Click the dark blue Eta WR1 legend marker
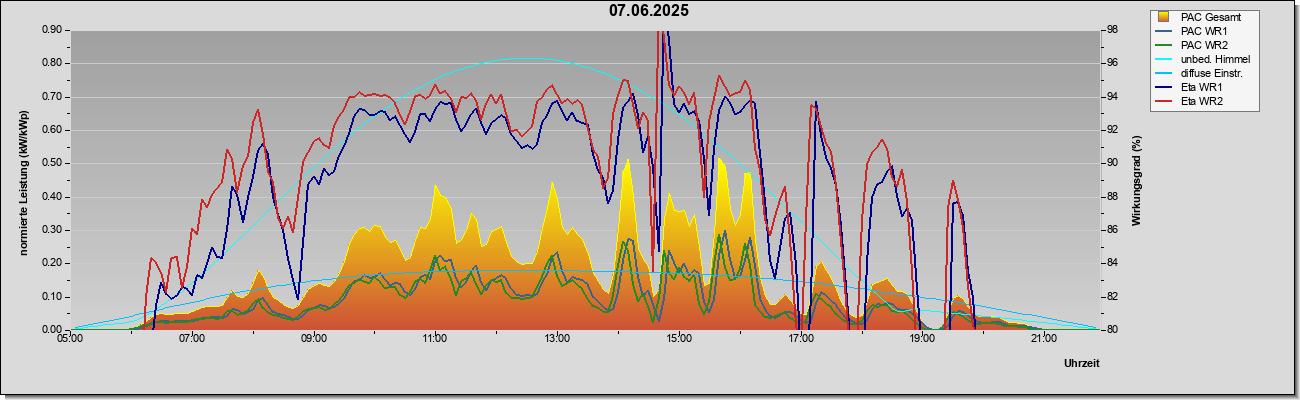This screenshot has width=1300, height=400. 1164,87
